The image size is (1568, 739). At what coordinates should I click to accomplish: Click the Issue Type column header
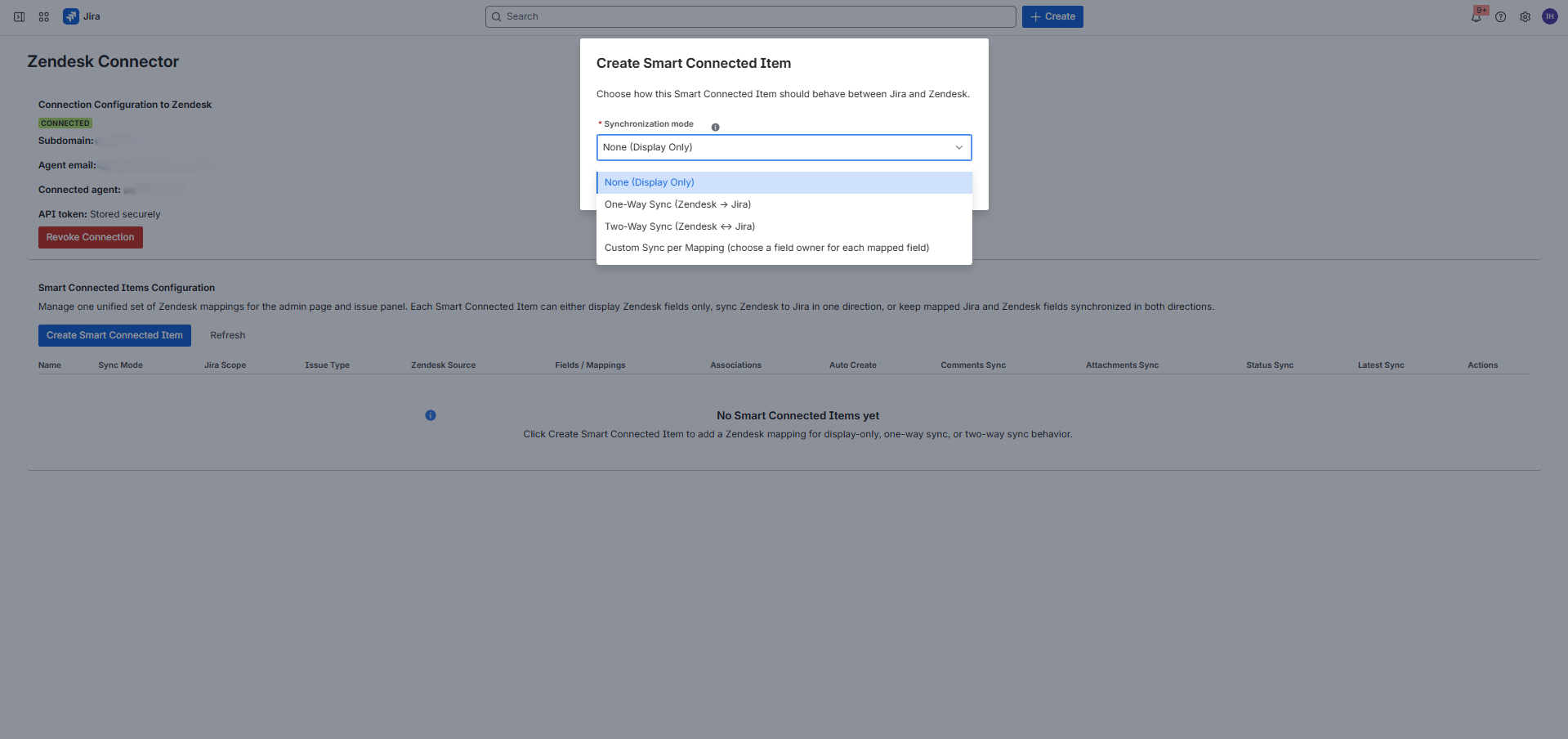[327, 365]
